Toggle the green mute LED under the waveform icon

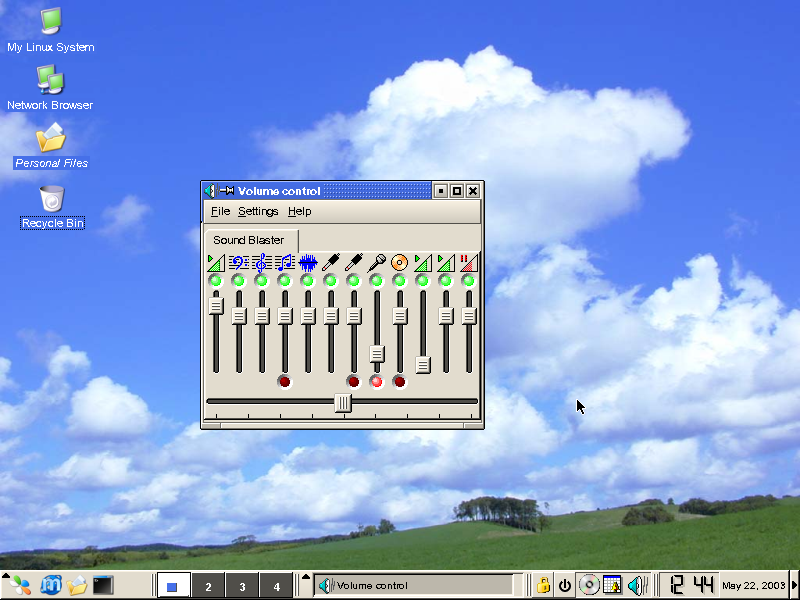pyautogui.click(x=308, y=281)
